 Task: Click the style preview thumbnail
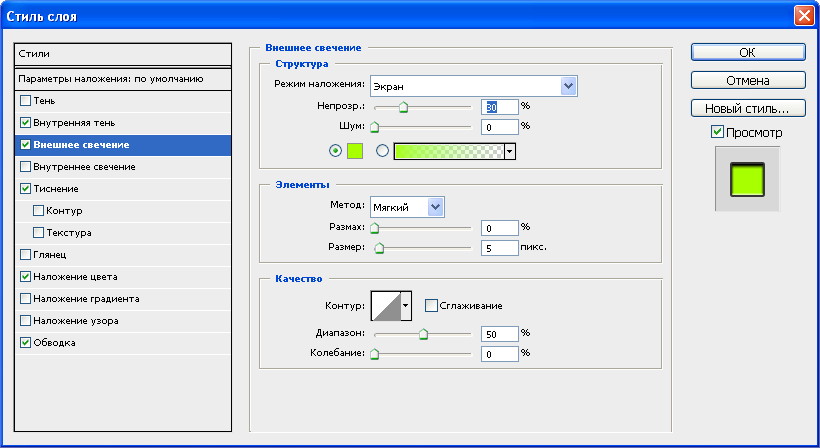pyautogui.click(x=747, y=179)
